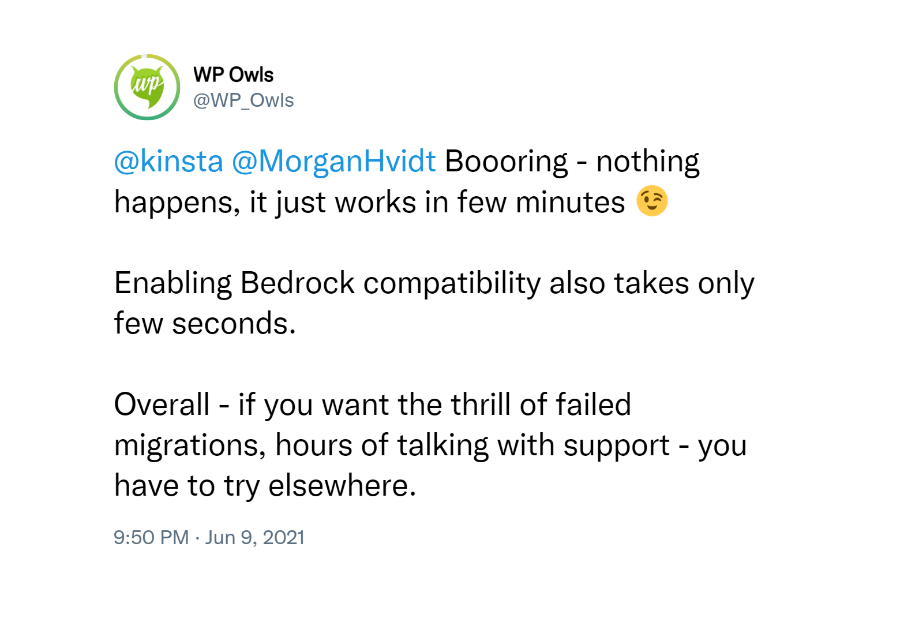The height and width of the screenshot is (618, 900).
Task: Click the word 'support' in the tweet
Action: tap(616, 446)
